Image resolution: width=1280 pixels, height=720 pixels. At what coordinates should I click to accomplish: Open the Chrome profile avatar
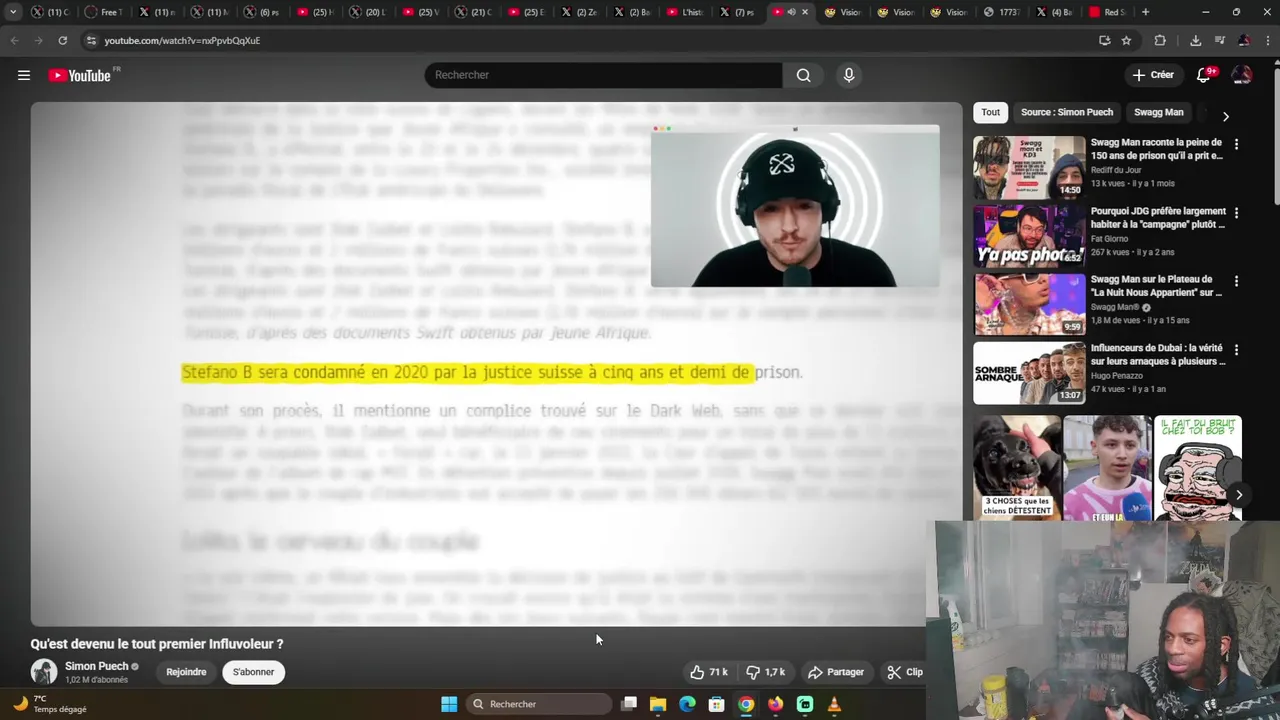(1244, 40)
